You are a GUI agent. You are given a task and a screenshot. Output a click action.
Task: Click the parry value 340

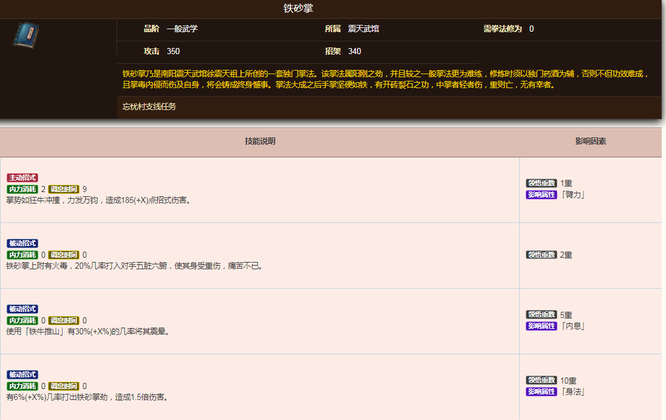[x=355, y=51]
